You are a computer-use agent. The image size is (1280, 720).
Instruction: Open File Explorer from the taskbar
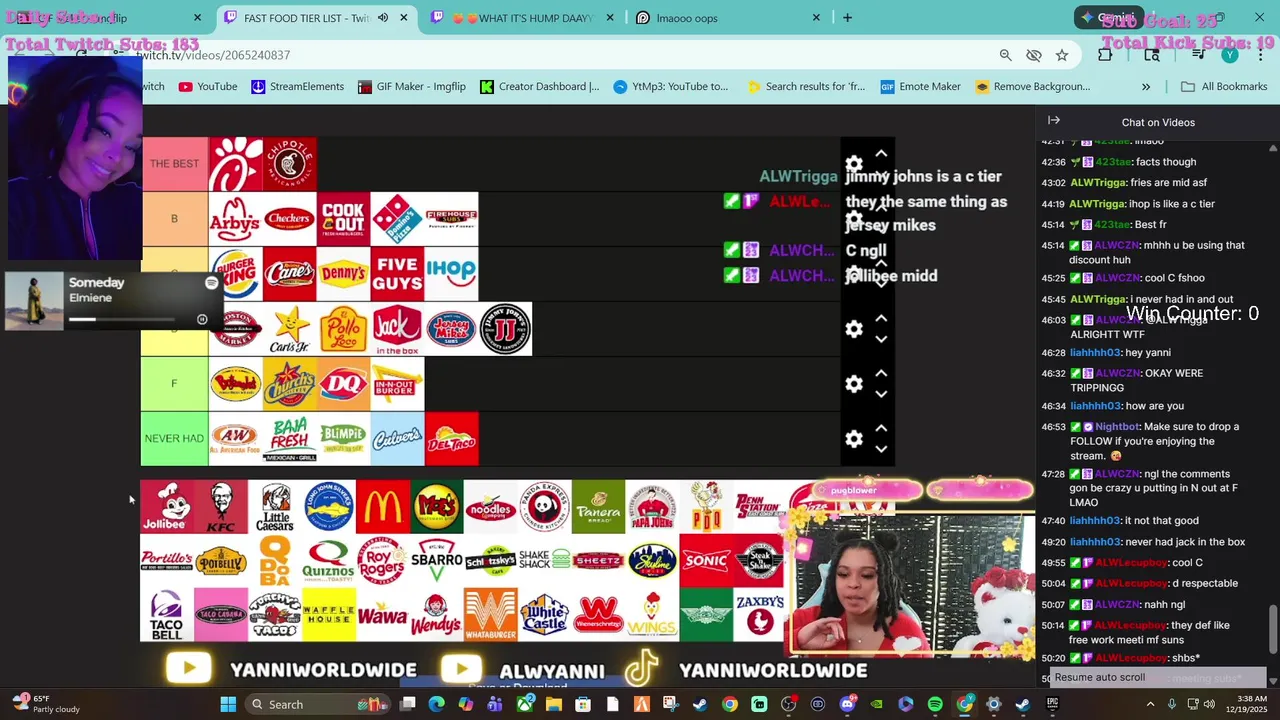tap(553, 704)
